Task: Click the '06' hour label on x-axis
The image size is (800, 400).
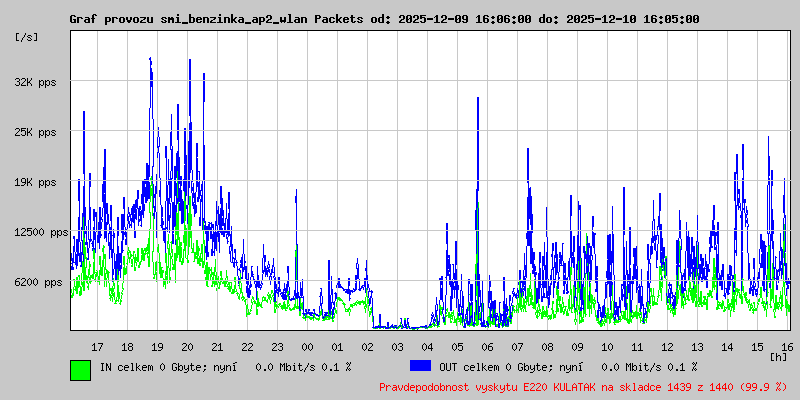Action: coord(487,347)
